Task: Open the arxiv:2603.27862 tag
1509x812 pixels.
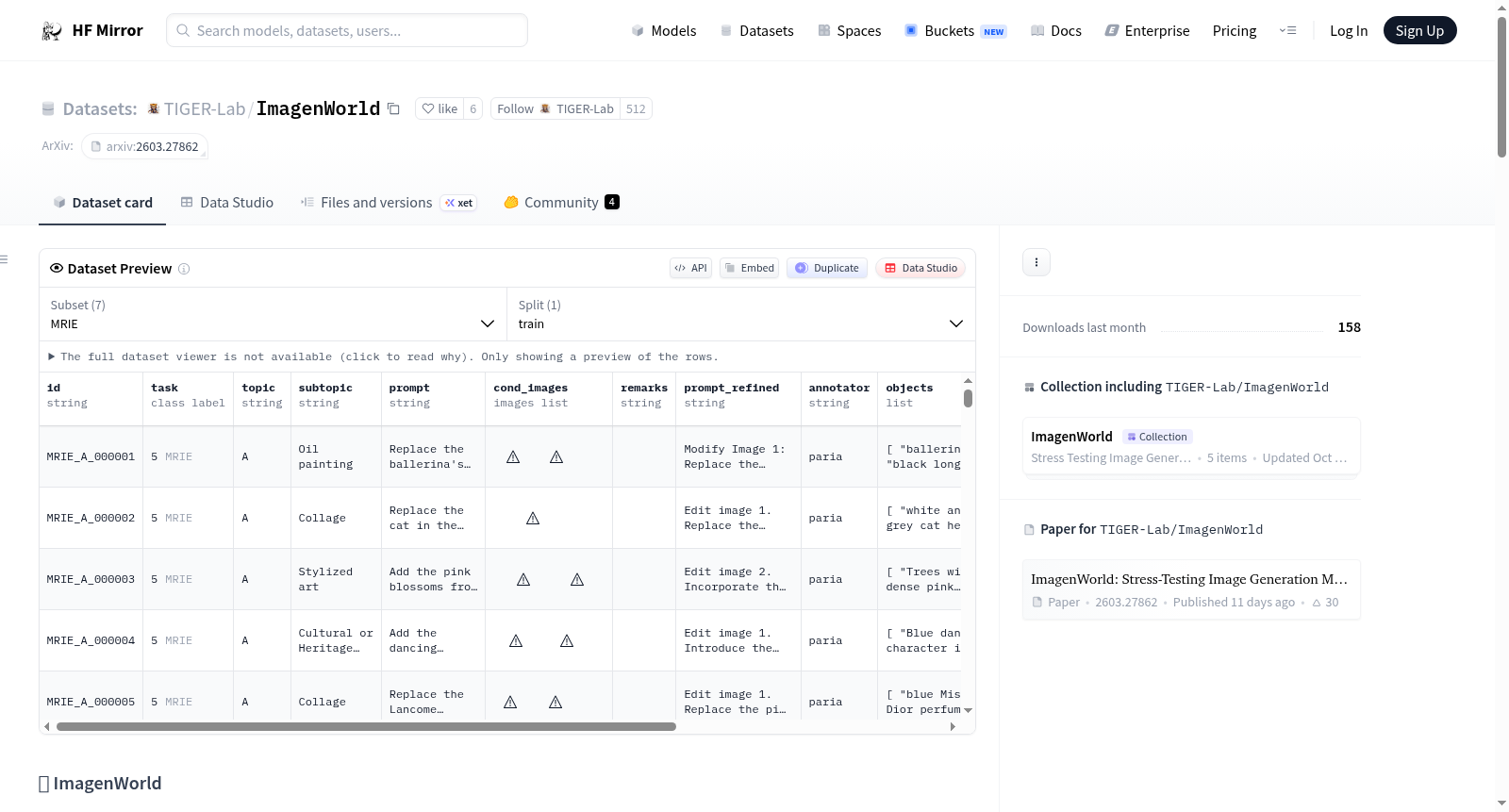Action: coord(144,147)
